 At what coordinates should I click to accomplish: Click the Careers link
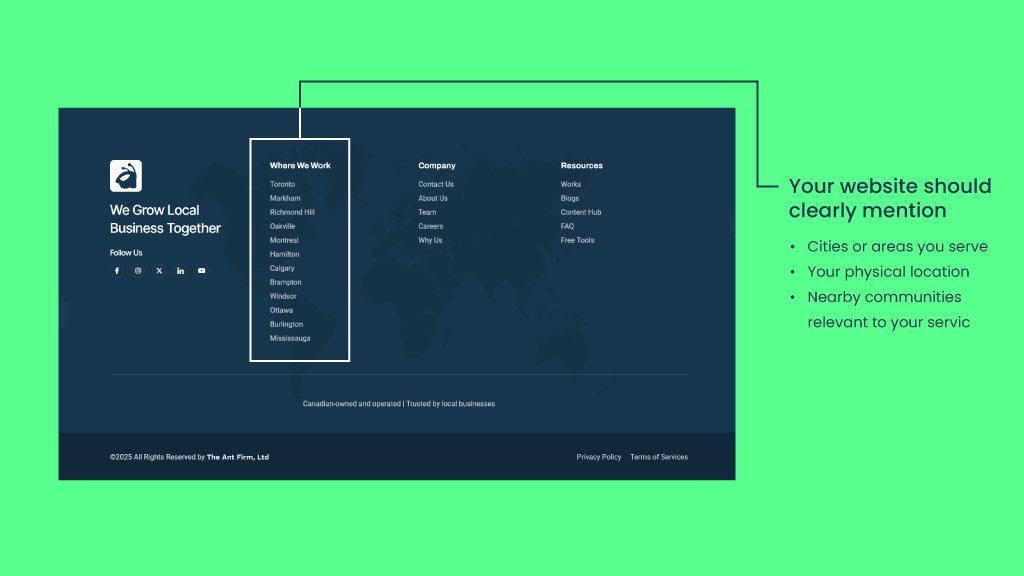pyautogui.click(x=430, y=226)
